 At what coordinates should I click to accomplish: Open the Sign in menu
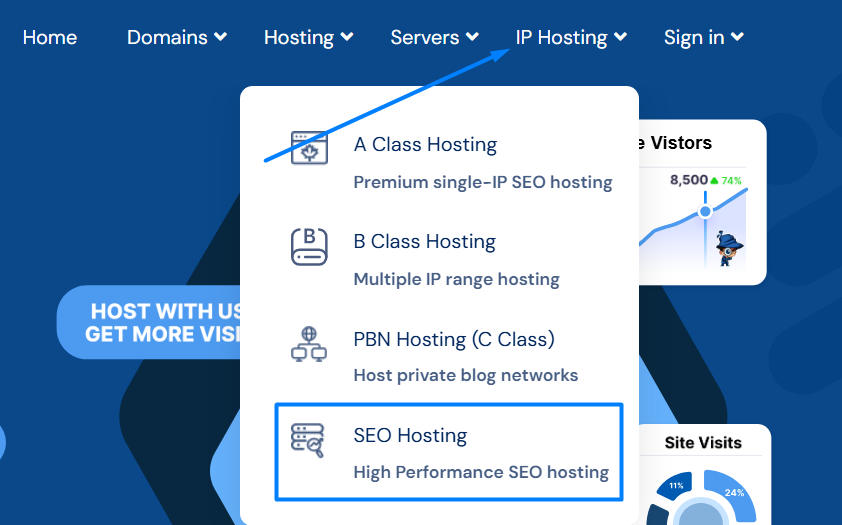click(x=694, y=37)
